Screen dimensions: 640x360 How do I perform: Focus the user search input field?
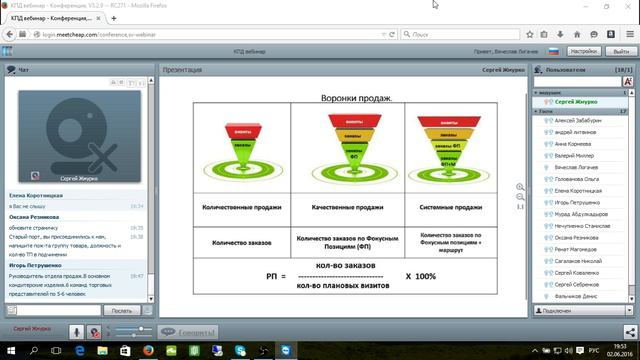pos(577,82)
